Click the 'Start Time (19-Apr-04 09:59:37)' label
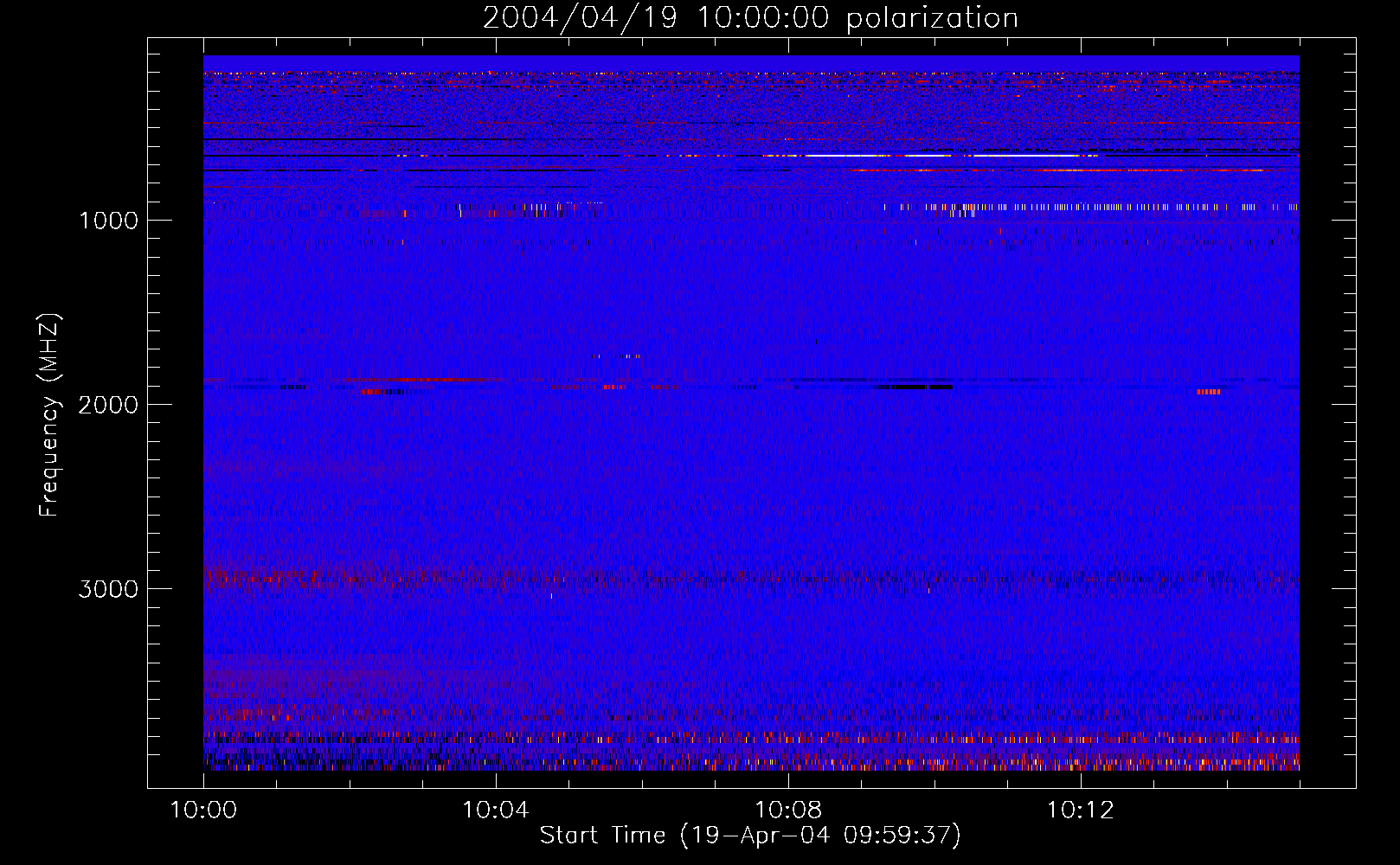 click(x=750, y=836)
